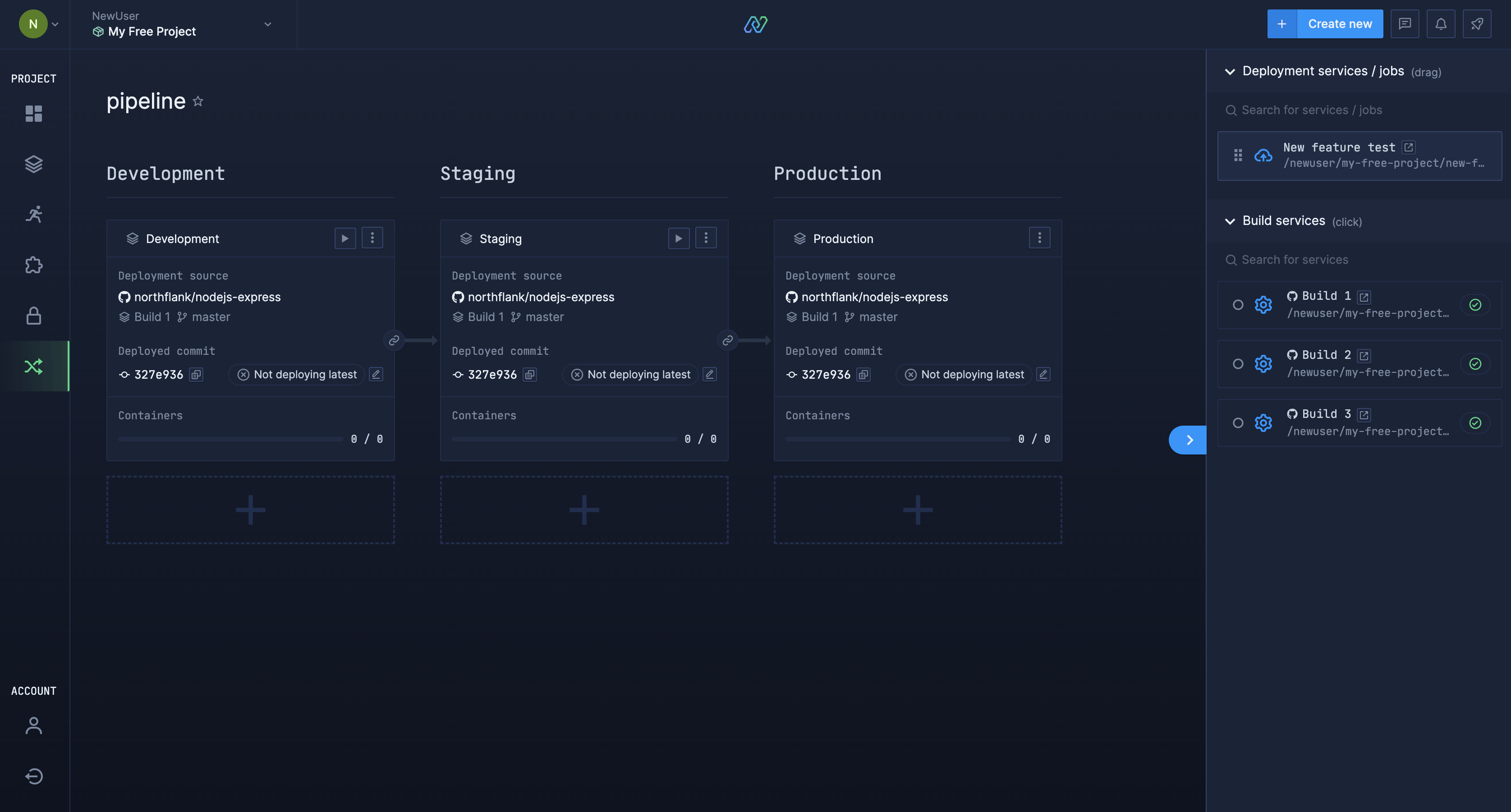Image resolution: width=1511 pixels, height=812 pixels.
Task: Click Build 3 success status check
Action: point(1475,423)
